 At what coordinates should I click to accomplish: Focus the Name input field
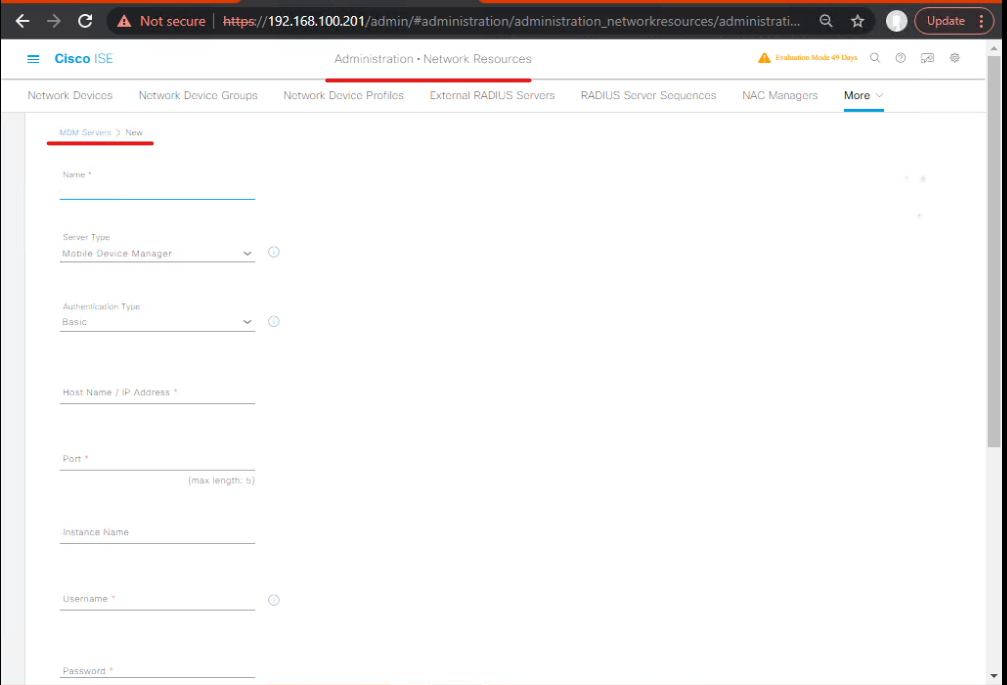click(x=157, y=191)
